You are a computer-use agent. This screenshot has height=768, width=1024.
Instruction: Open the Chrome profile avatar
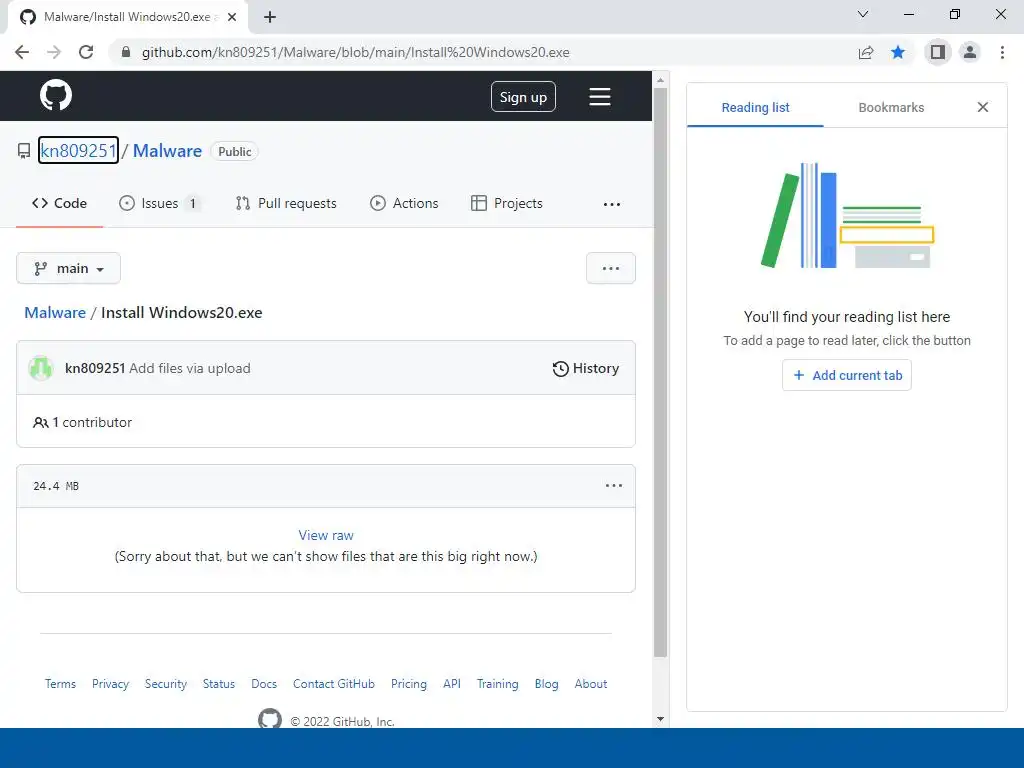point(970,52)
